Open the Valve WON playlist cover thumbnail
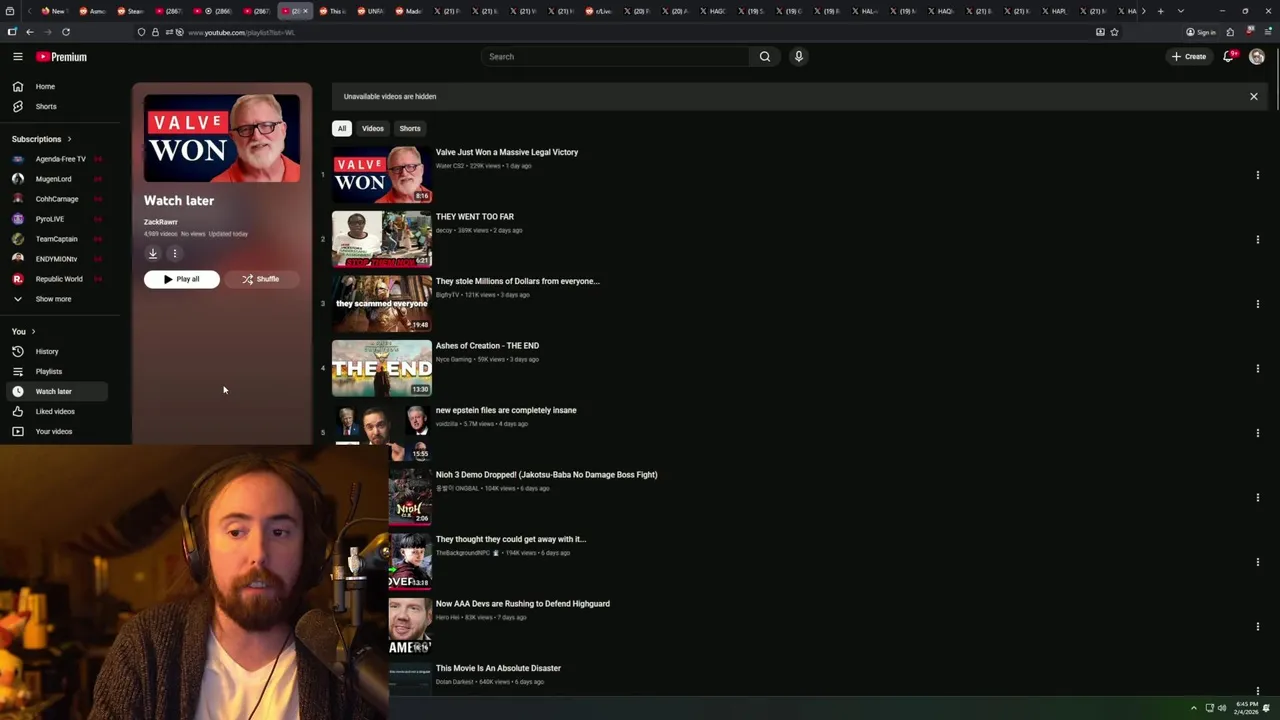 pos(222,139)
